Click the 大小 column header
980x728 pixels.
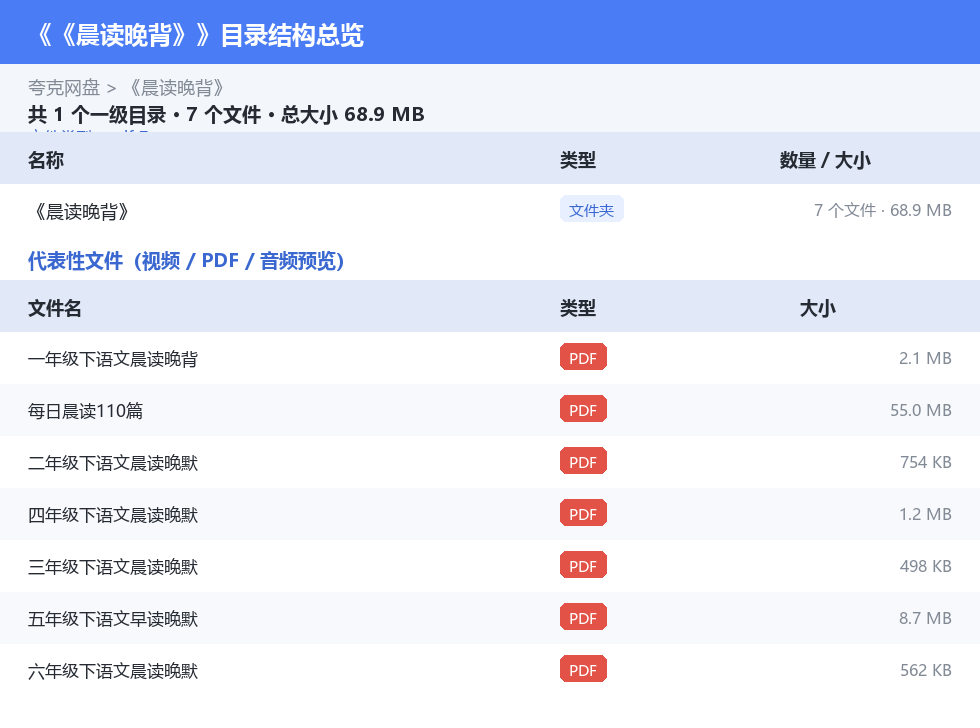point(818,308)
